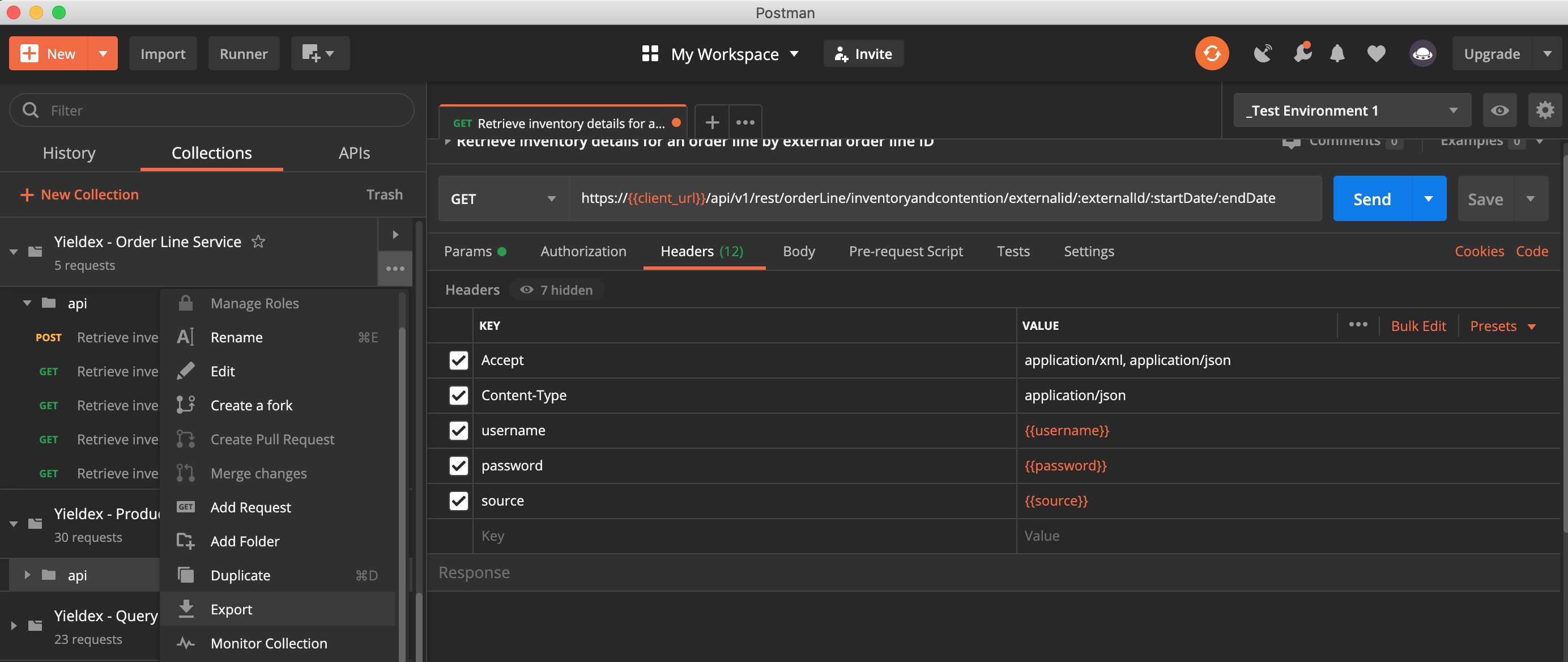Select the Authorization tab
The image size is (1568, 662).
pos(583,251)
